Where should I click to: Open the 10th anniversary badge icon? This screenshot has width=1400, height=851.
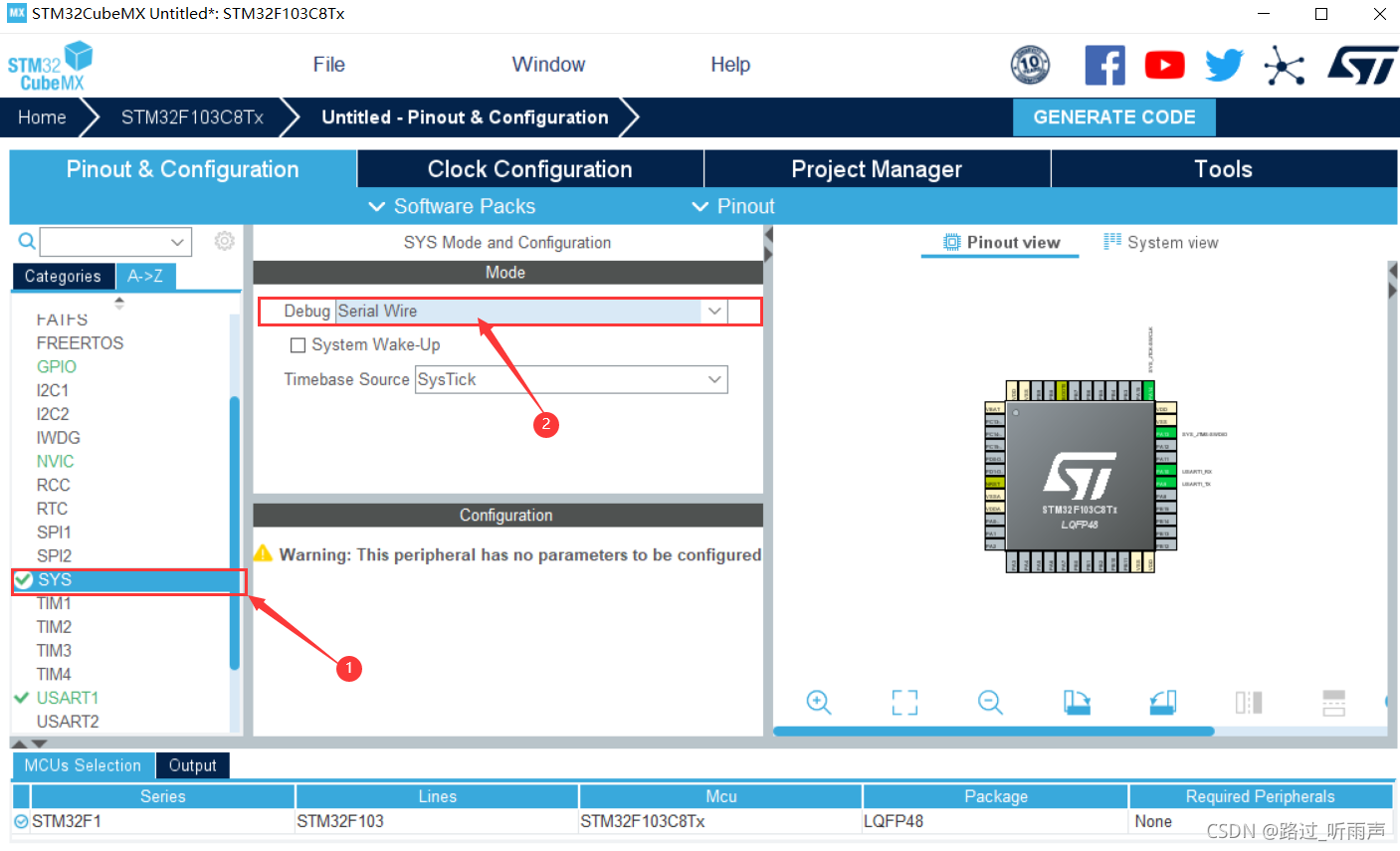click(1030, 66)
